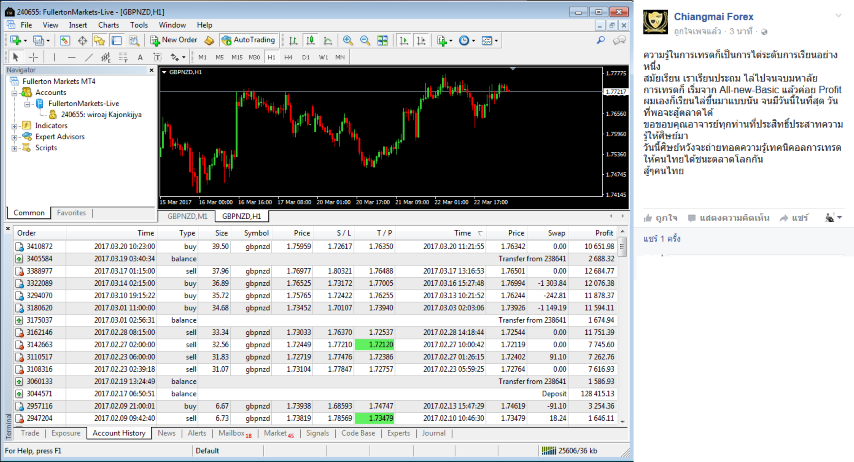Open the Journal terminal tab
Screen dimensions: 854x462
point(434,433)
